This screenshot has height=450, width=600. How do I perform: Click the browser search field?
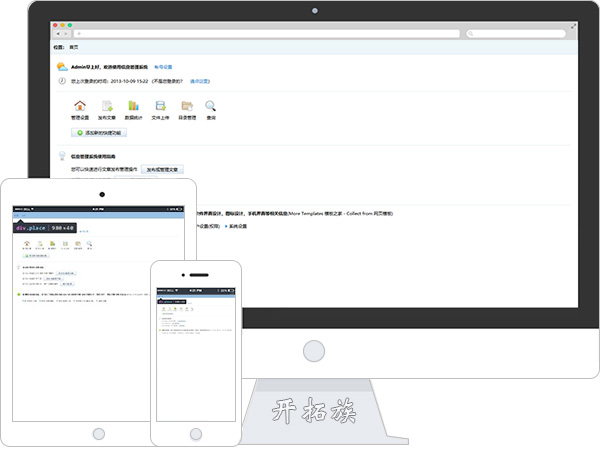click(x=516, y=34)
